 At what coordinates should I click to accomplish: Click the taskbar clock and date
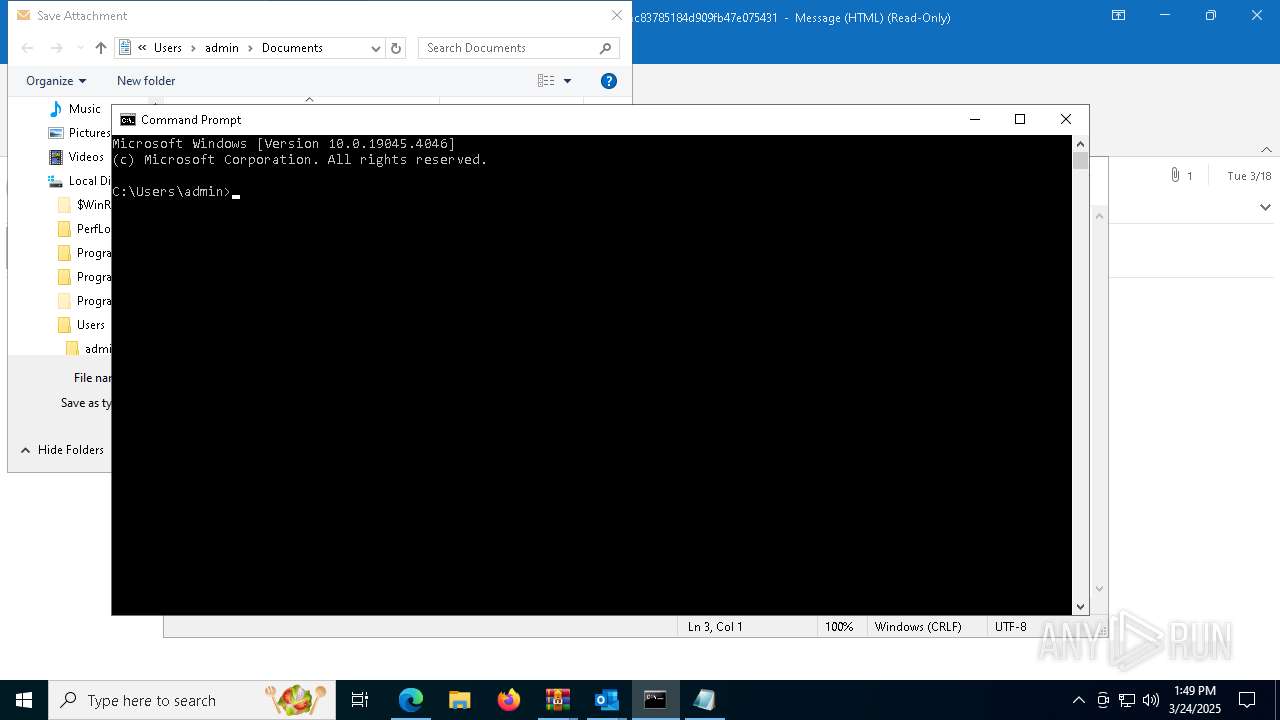1195,700
